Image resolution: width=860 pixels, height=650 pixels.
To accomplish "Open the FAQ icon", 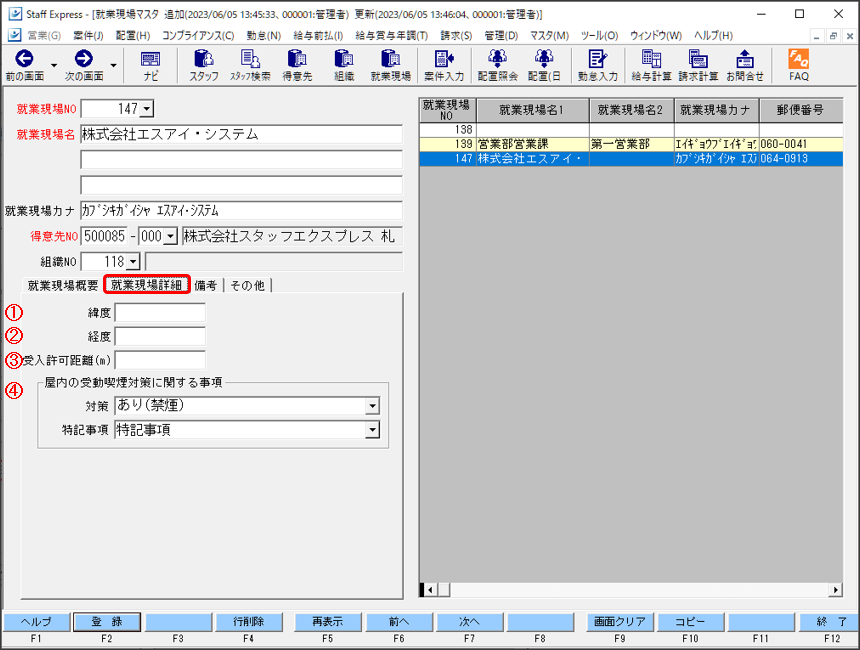I will (x=799, y=65).
